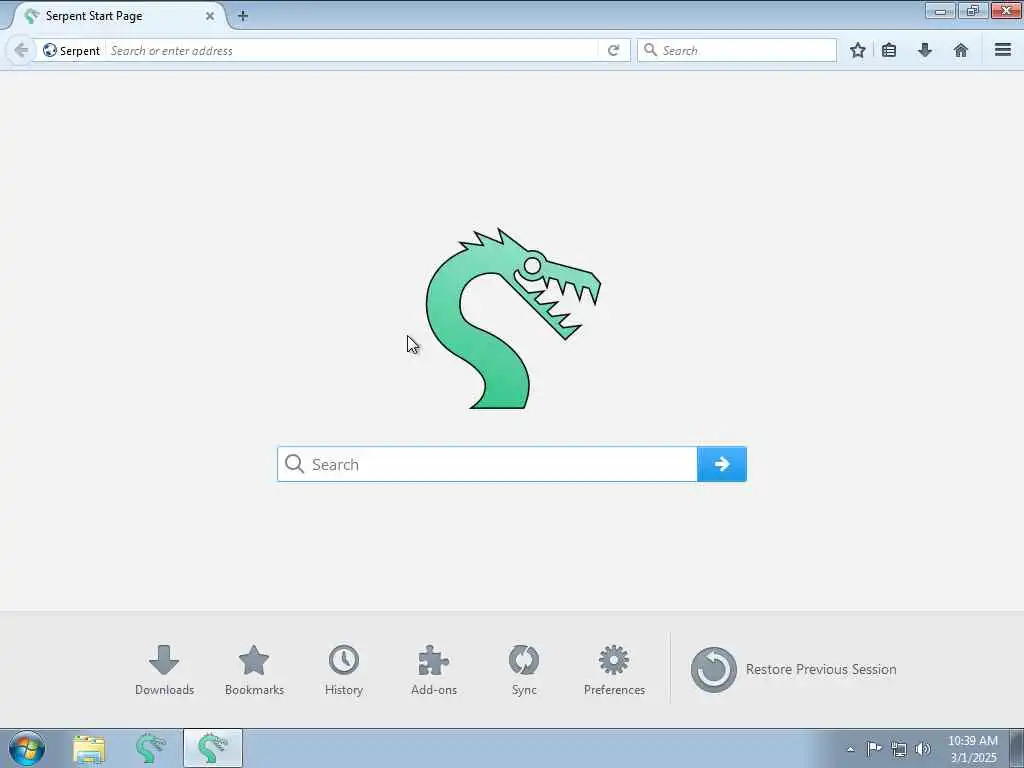
Task: Open Sync from the start page
Action: (x=524, y=670)
